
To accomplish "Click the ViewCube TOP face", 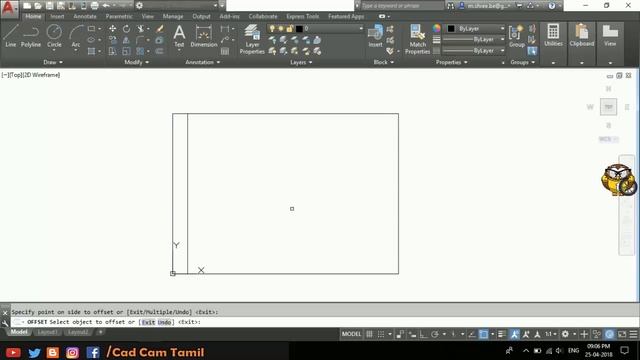I will click(x=608, y=107).
